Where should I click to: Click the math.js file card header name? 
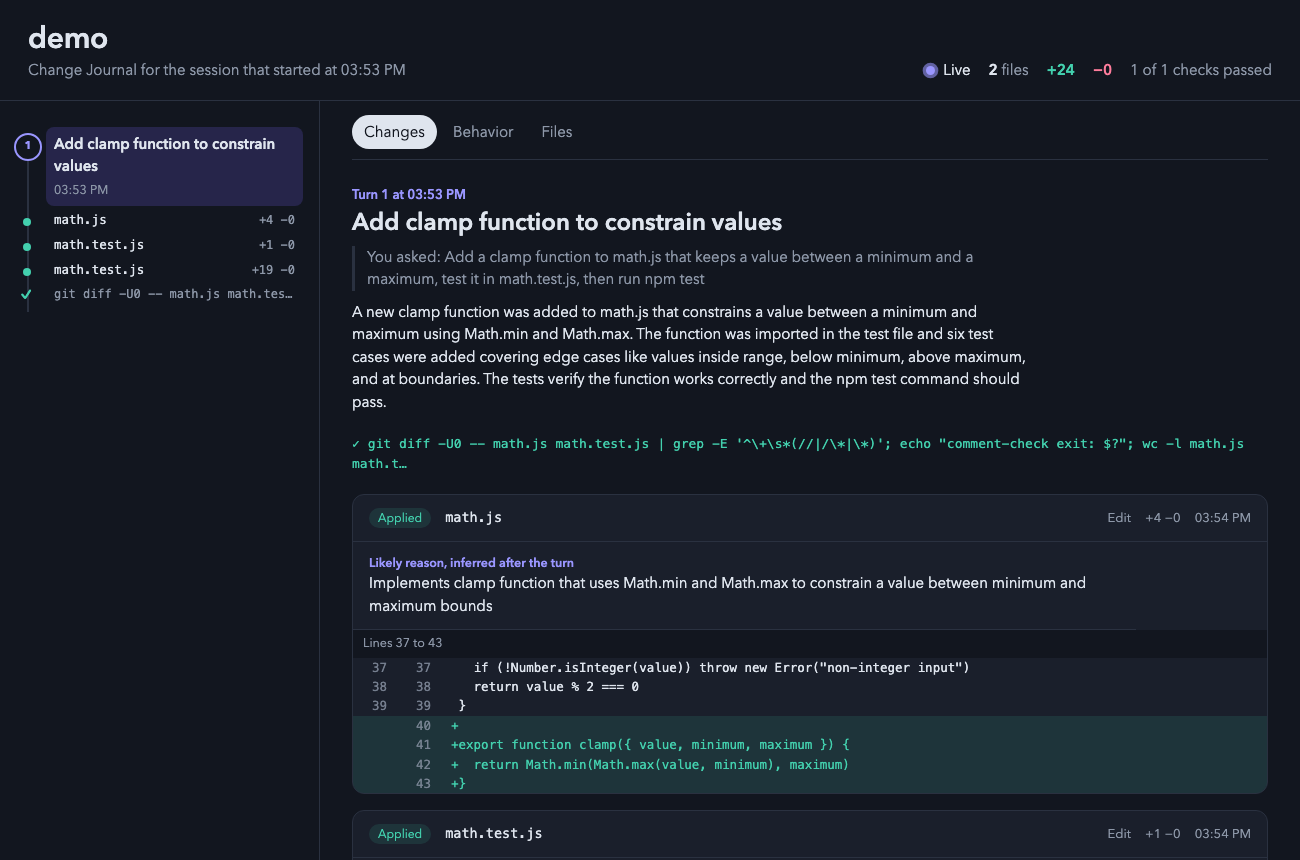click(x=473, y=517)
